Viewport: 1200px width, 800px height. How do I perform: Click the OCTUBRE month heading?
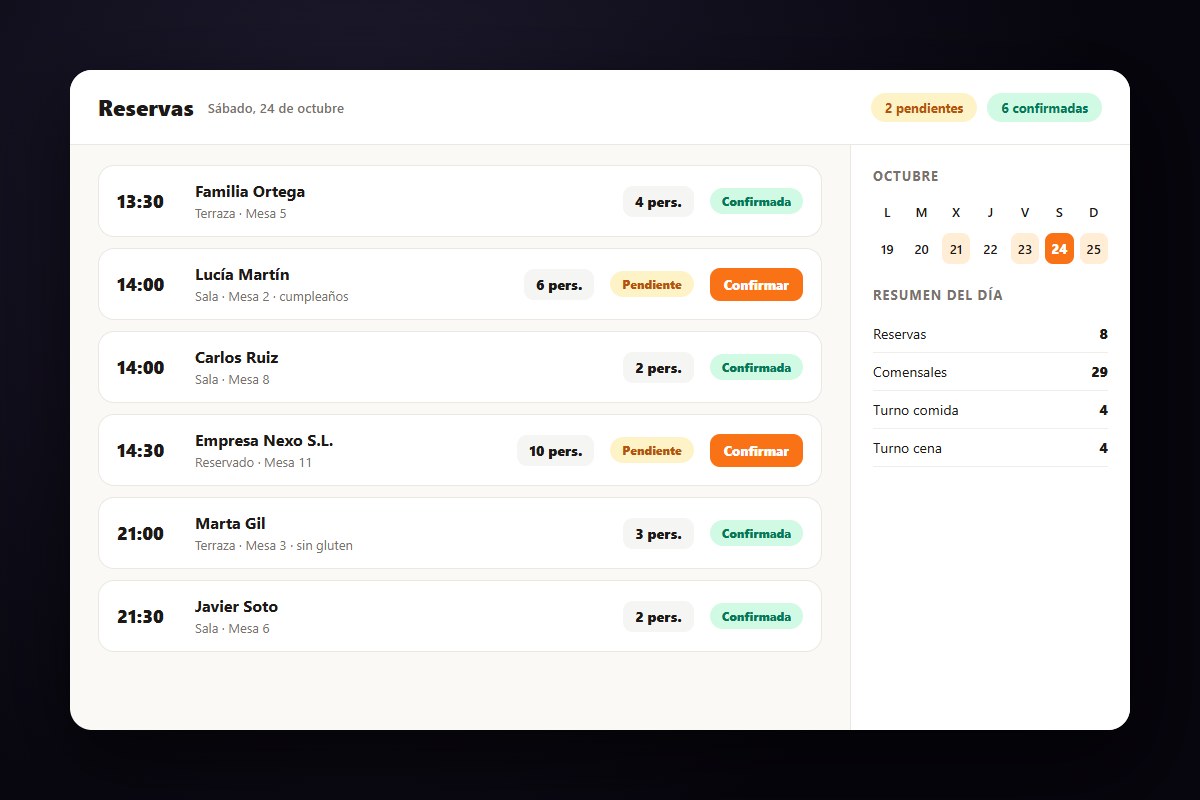pos(906,176)
